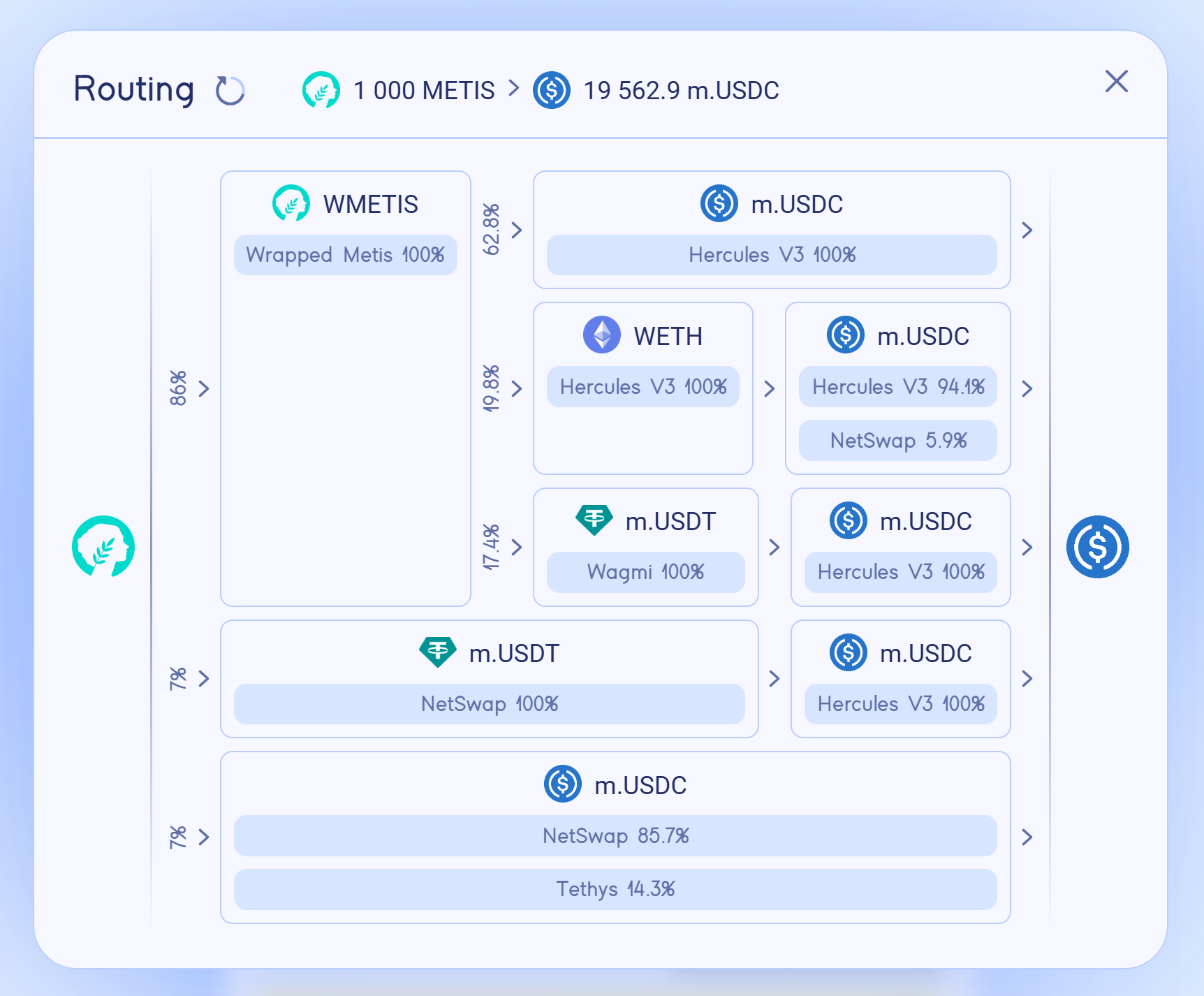Screen dimensions: 1204x996
Task: Click the WMETIS token icon
Action: pos(291,203)
